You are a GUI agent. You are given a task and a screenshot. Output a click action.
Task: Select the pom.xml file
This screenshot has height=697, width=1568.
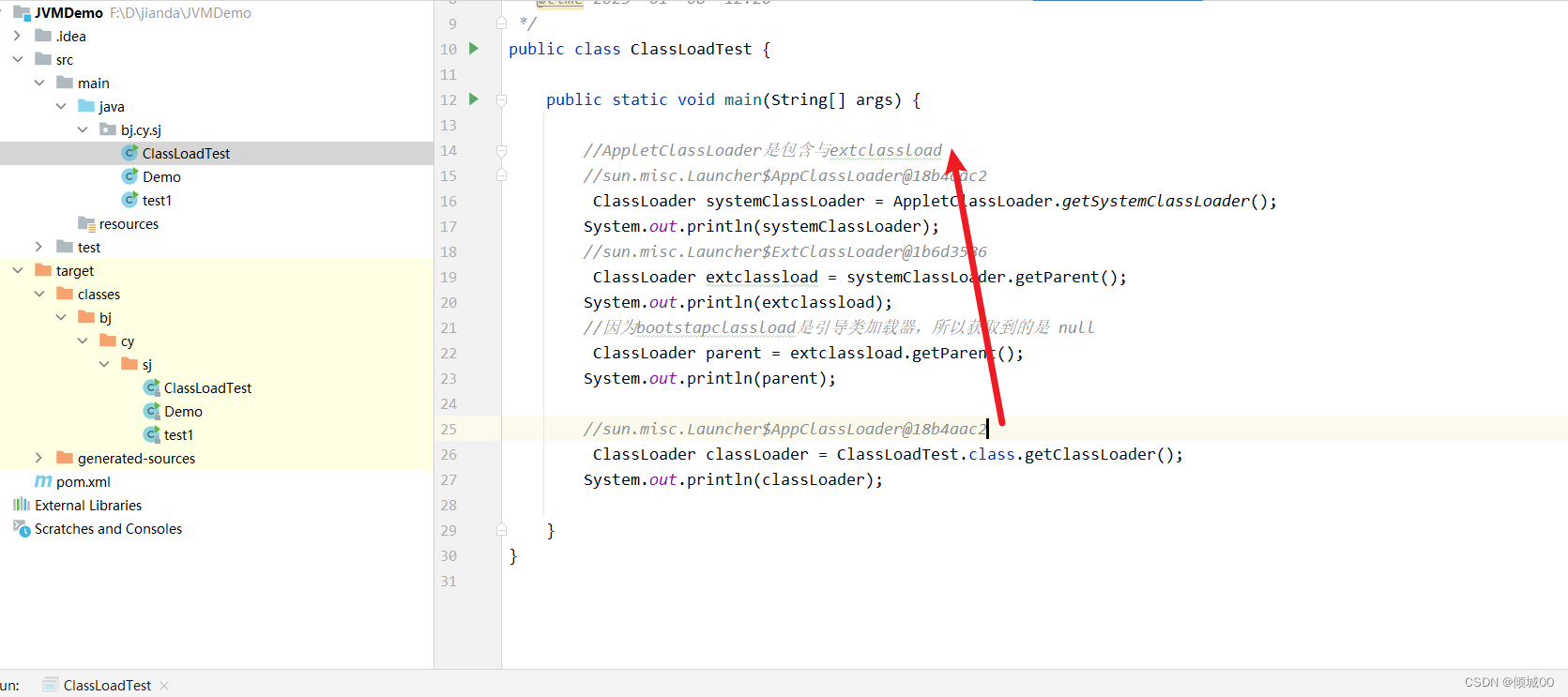[x=83, y=481]
